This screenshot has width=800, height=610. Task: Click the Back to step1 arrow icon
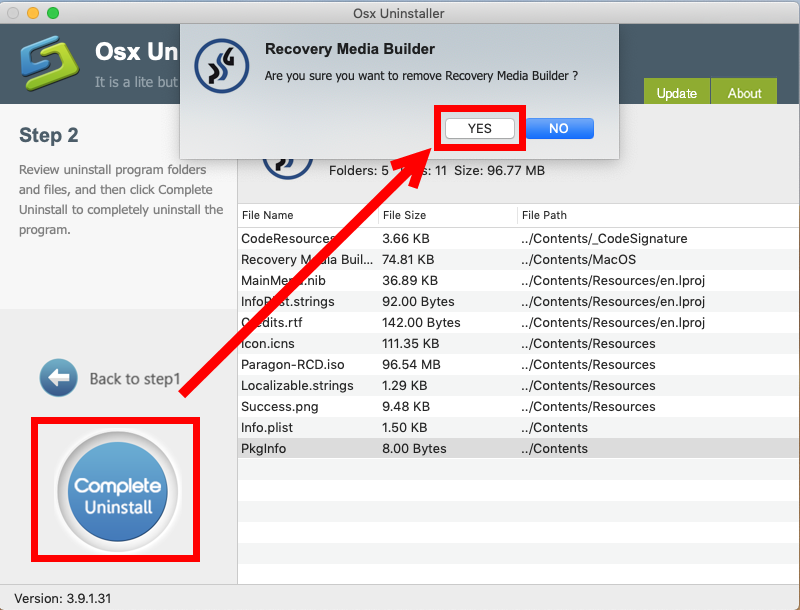click(58, 378)
